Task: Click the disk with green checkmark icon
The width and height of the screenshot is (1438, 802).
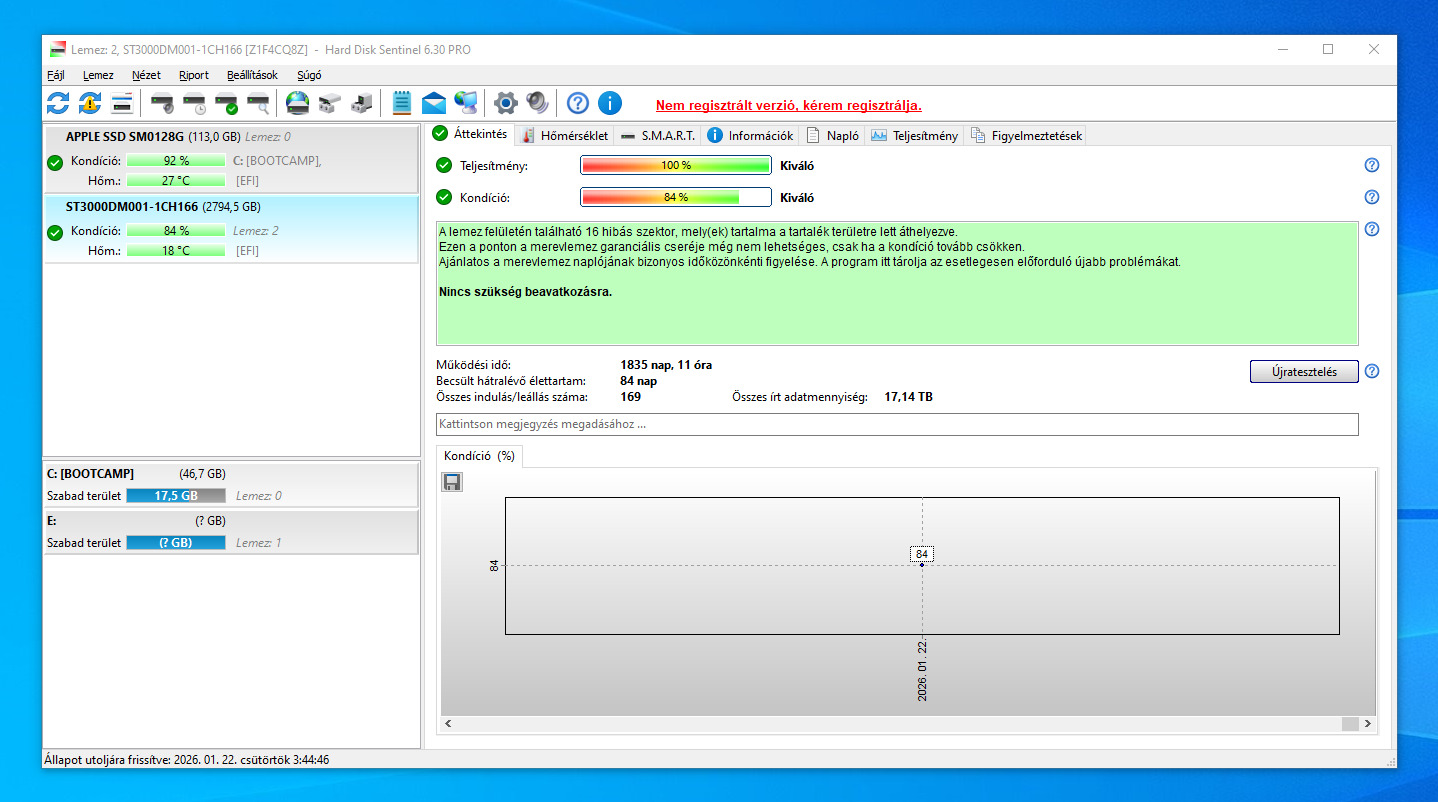Action: click(x=227, y=102)
